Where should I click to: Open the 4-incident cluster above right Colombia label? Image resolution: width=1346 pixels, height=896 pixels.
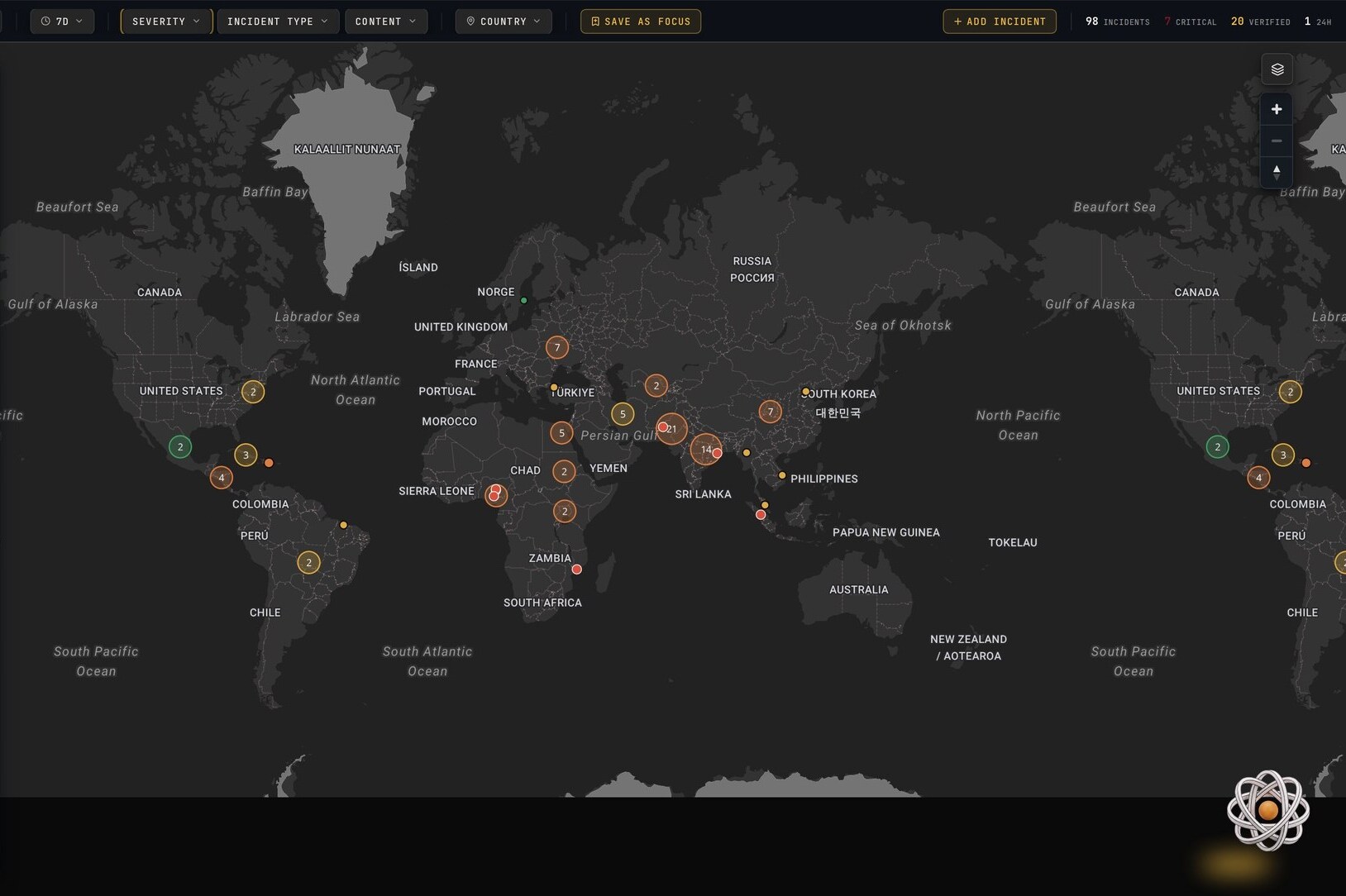(1258, 478)
